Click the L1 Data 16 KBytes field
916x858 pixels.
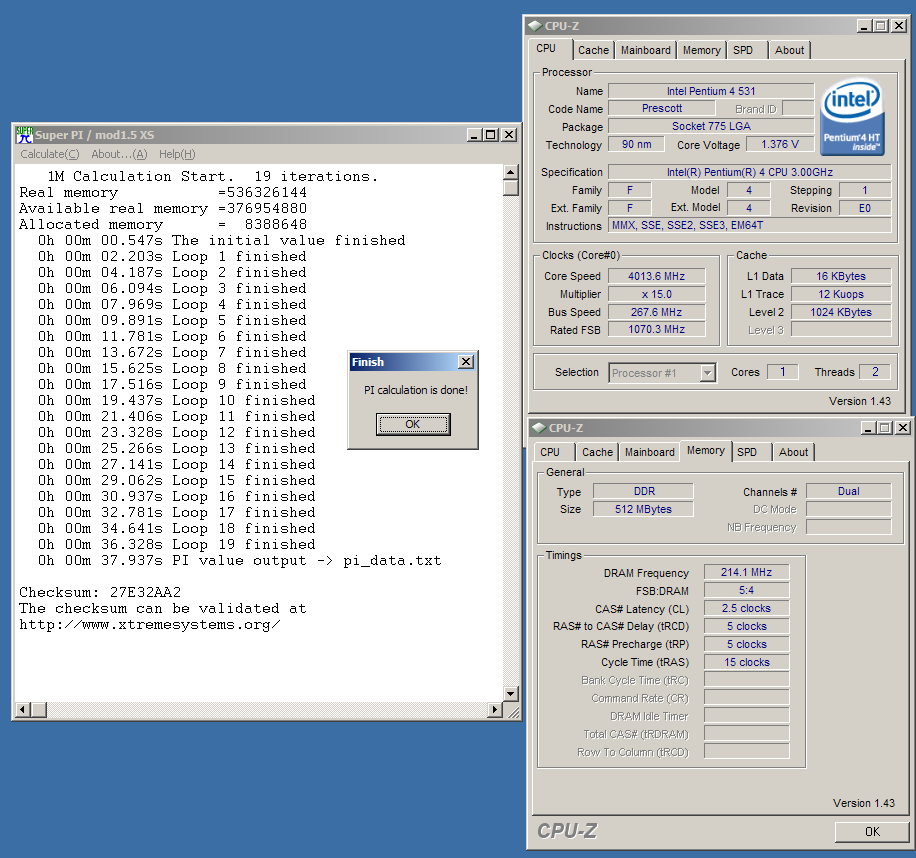point(841,276)
